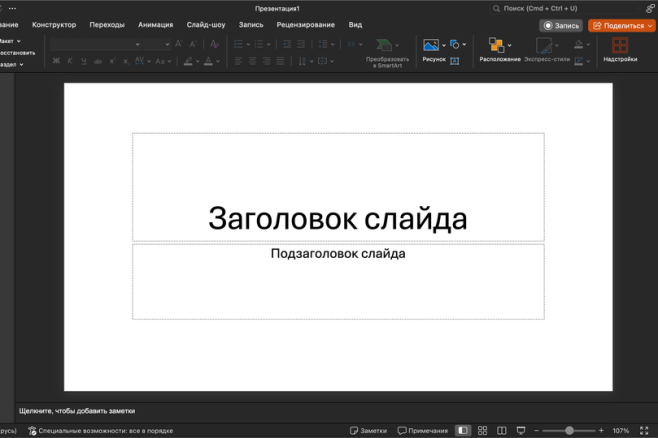Switch to the Вид tab
This screenshot has height=438, width=658.
(x=355, y=25)
